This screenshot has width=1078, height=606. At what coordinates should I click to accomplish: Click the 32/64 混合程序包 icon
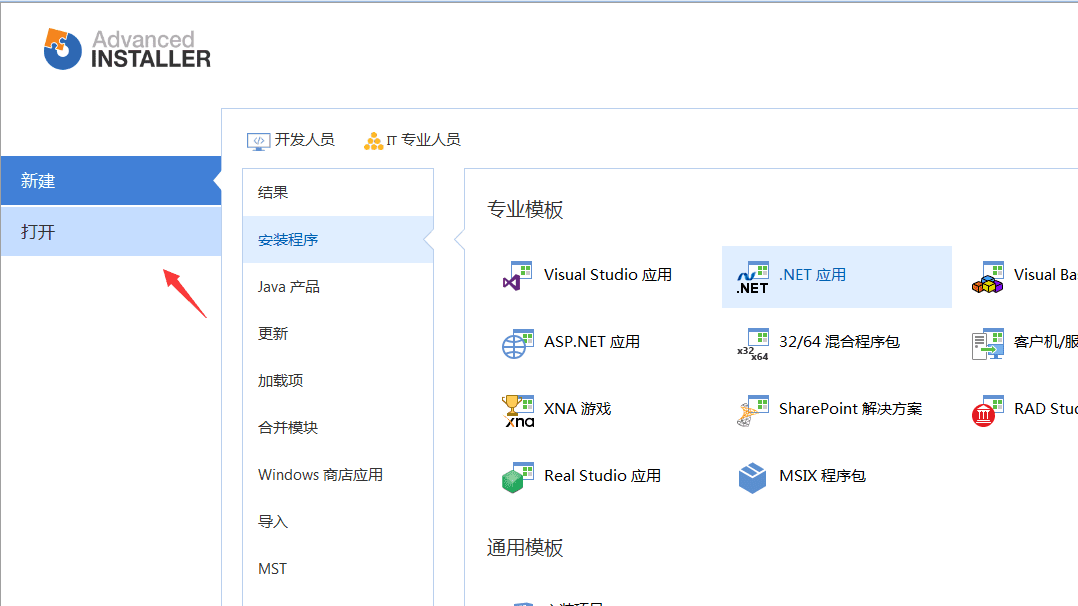click(753, 344)
